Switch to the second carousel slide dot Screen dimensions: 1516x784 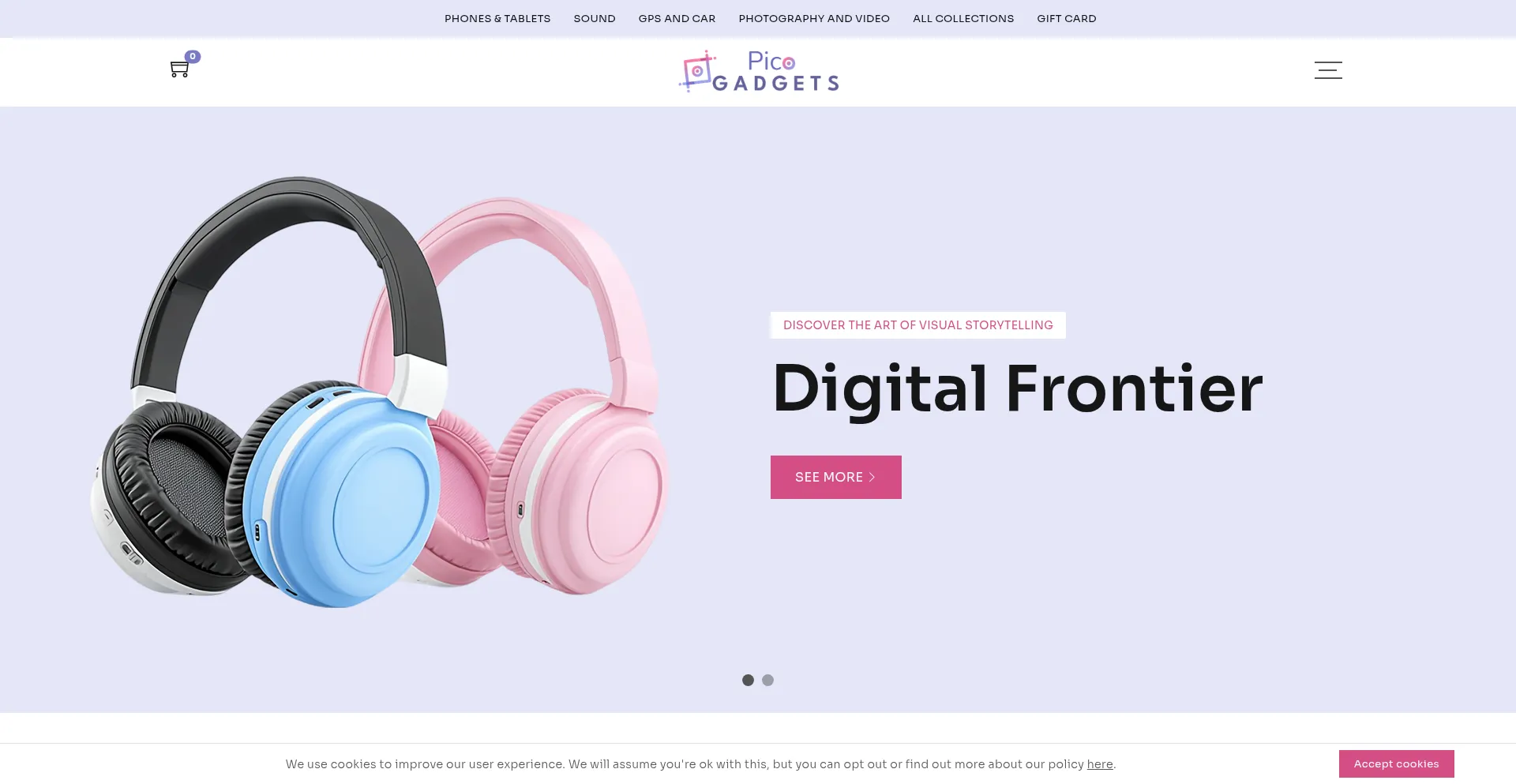point(767,680)
